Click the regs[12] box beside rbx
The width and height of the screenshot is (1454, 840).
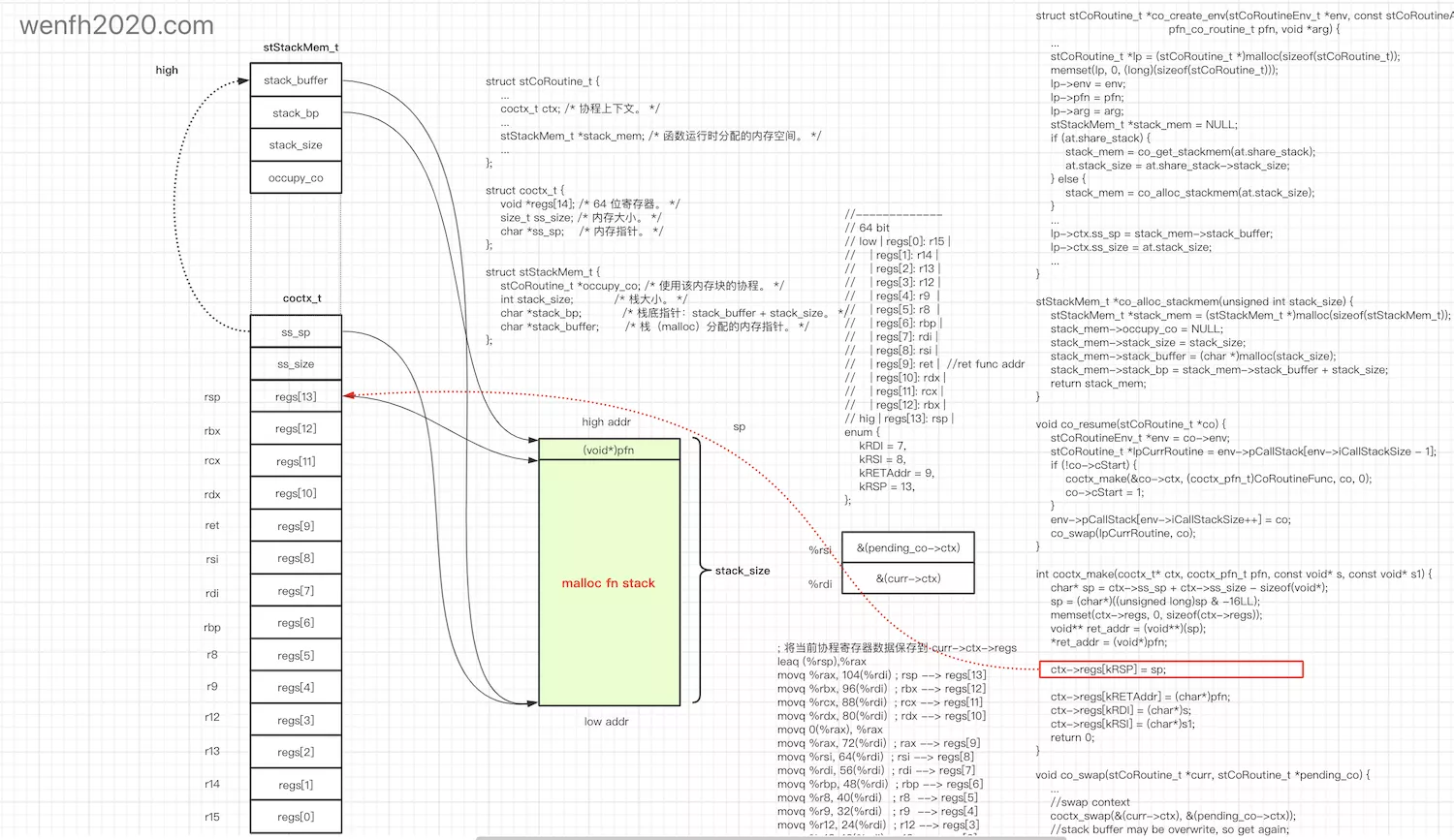[296, 428]
